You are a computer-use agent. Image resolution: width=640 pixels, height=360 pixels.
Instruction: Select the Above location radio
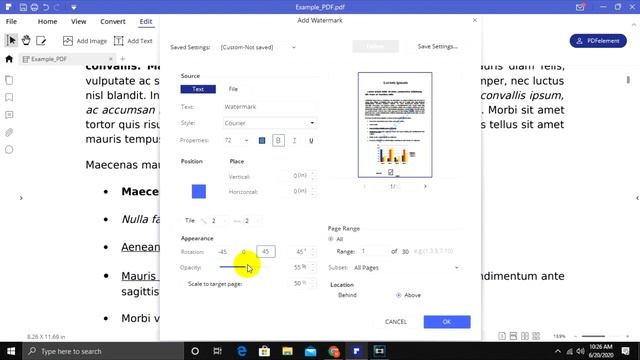(x=398, y=295)
